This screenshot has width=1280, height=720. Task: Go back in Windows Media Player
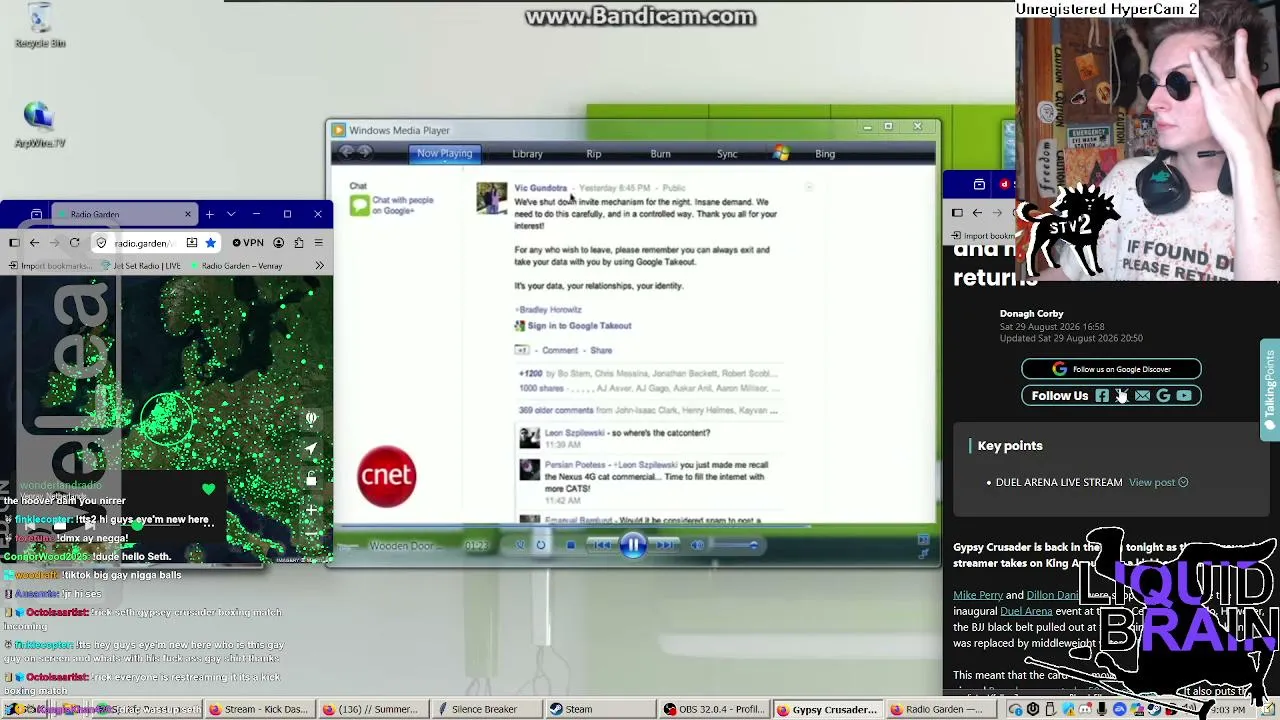click(347, 153)
